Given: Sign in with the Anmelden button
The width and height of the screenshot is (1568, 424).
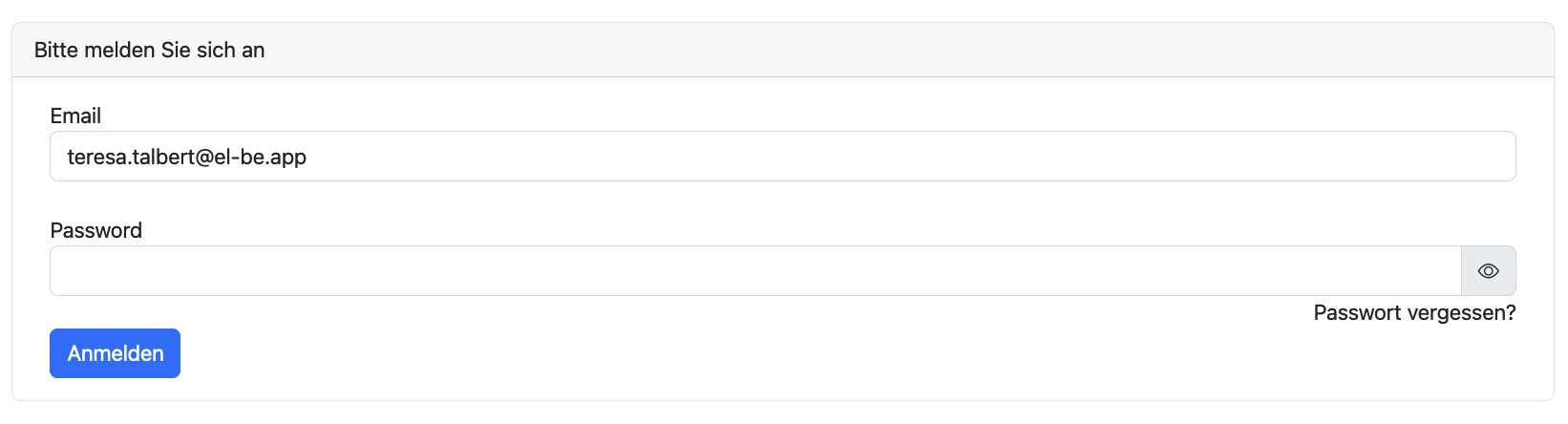Looking at the screenshot, I should click(x=115, y=353).
